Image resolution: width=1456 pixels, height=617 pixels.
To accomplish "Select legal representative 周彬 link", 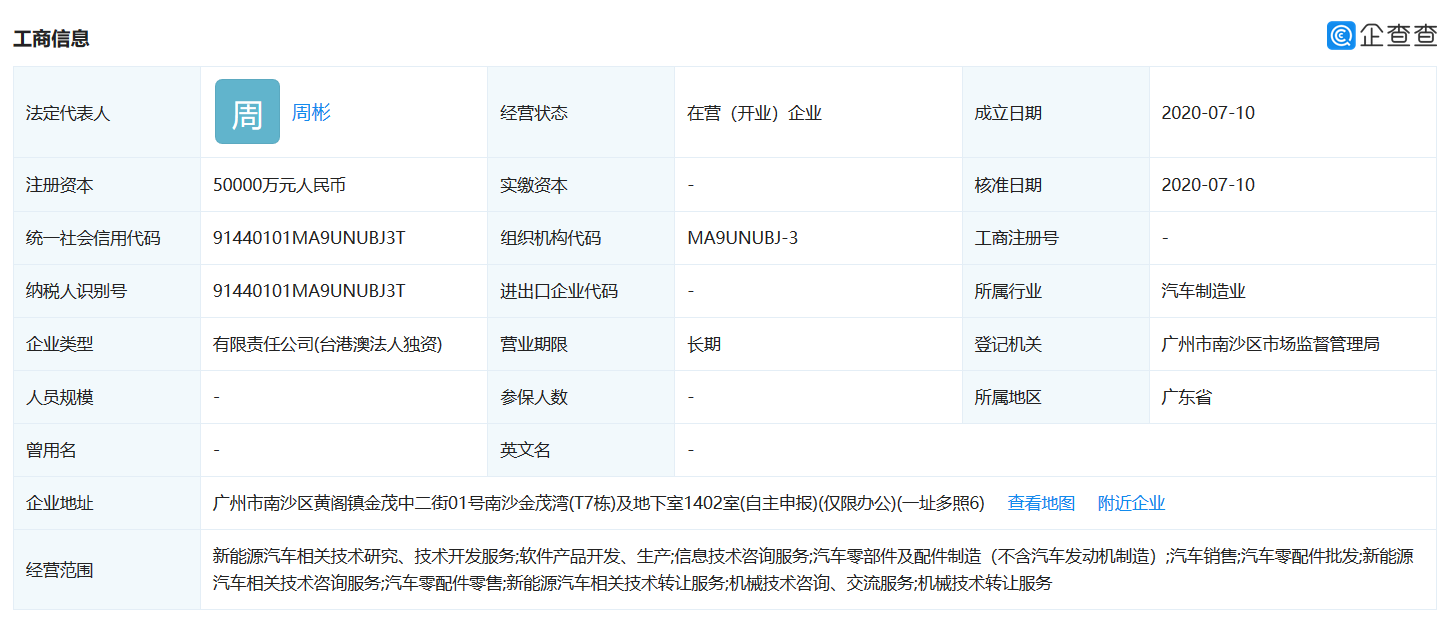I will (x=311, y=112).
